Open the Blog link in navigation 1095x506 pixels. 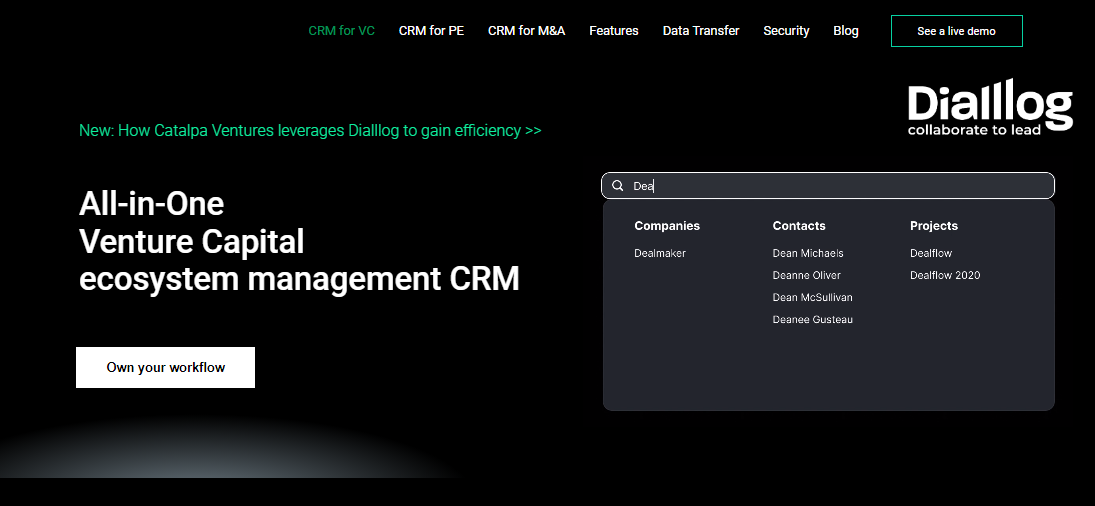point(846,31)
